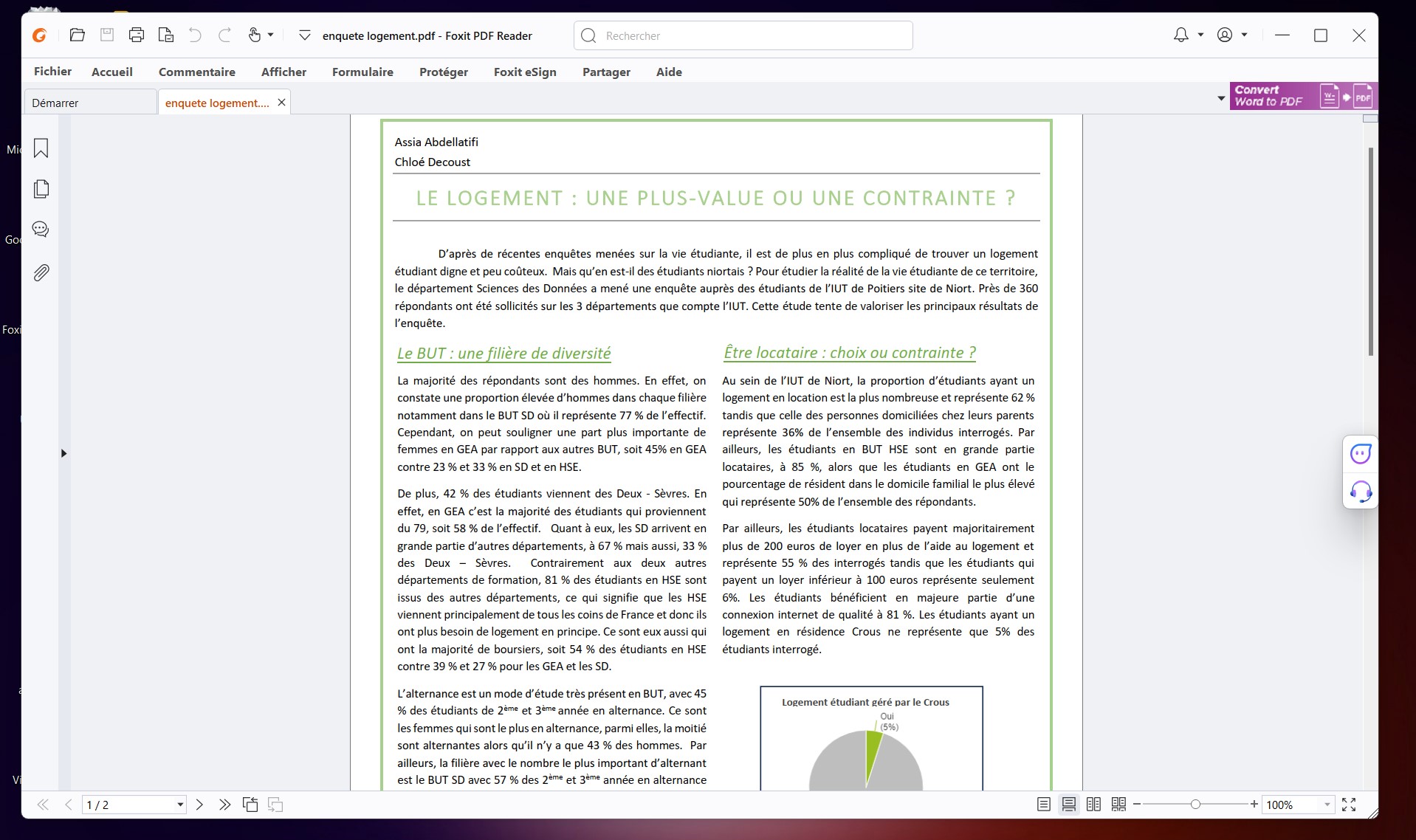Screen dimensions: 1416x840
Task: Open the Bookmarks panel
Action: coord(41,148)
